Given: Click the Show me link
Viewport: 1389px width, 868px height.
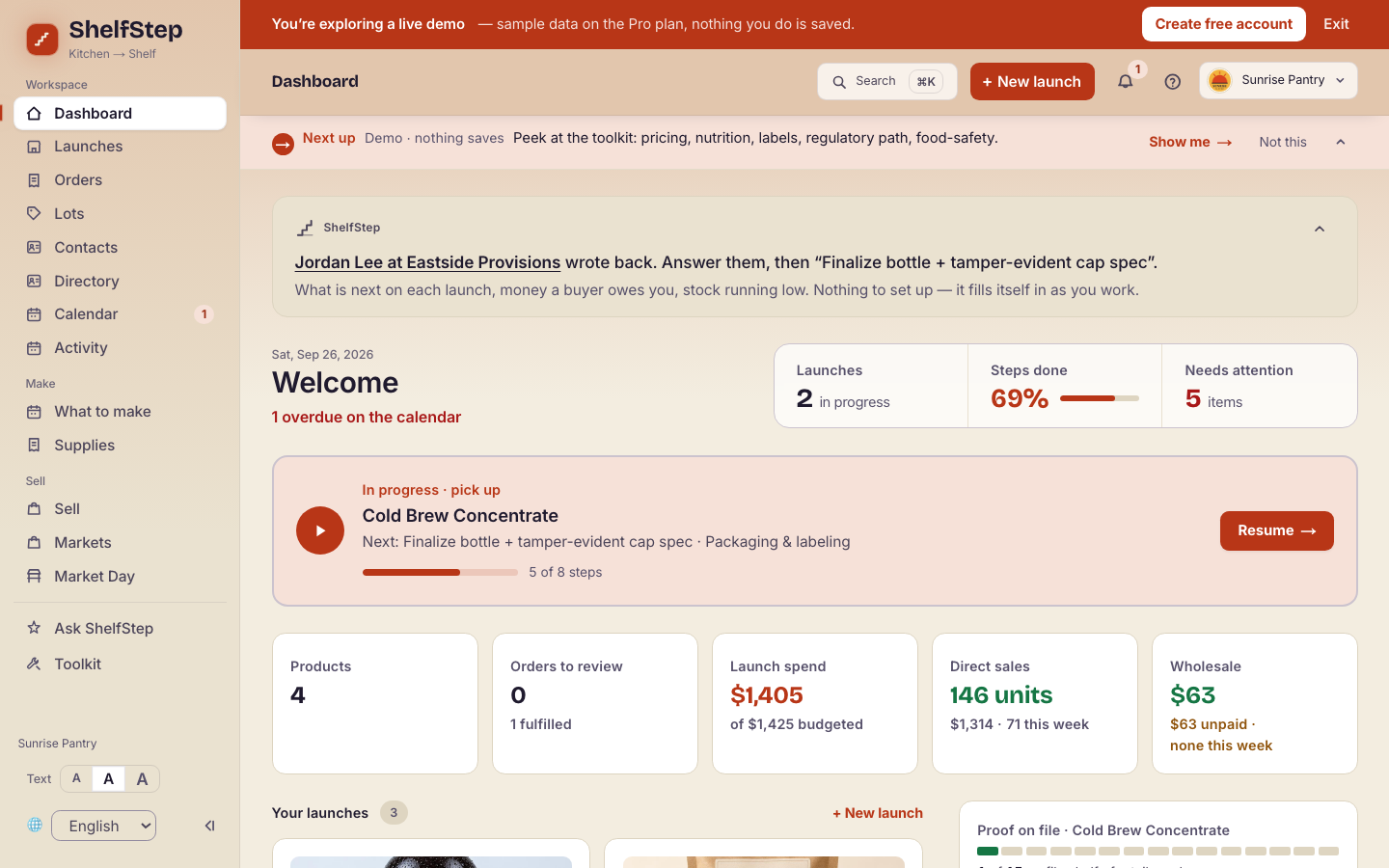Looking at the screenshot, I should click(1190, 142).
